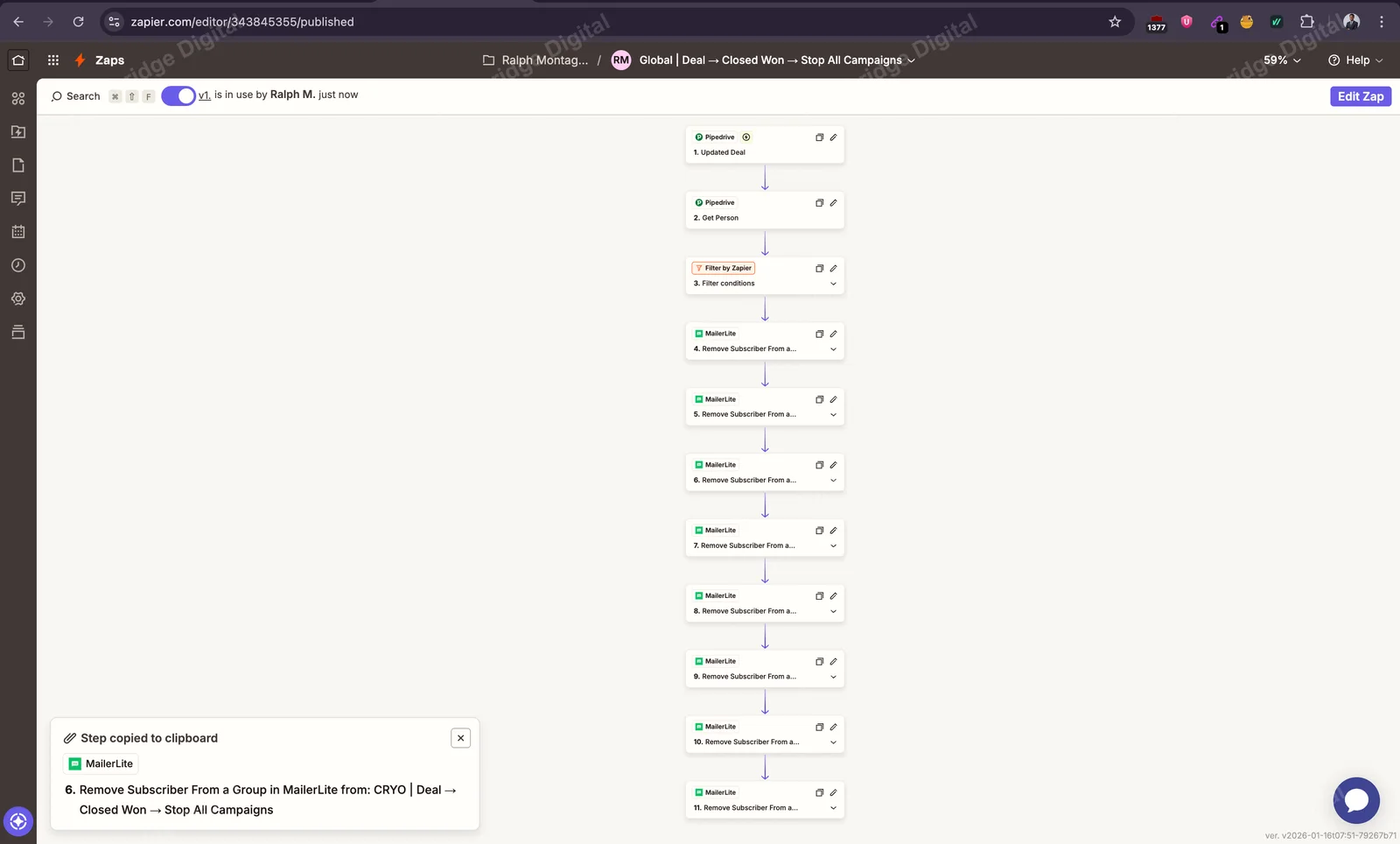
Task: Open the apps grid launcher icon
Action: point(53,60)
